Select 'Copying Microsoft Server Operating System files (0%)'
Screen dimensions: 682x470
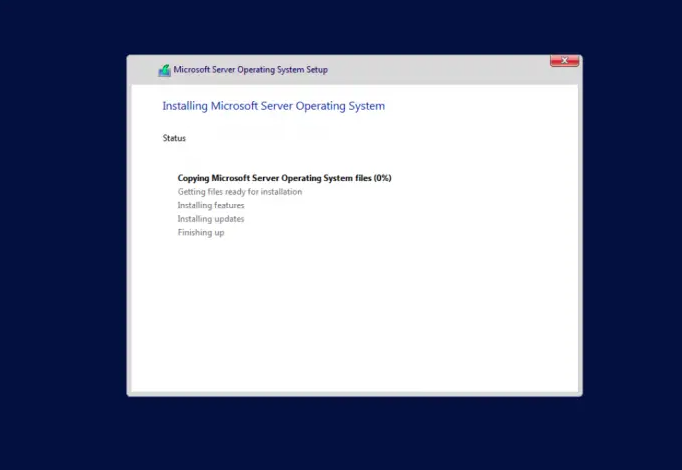click(284, 178)
